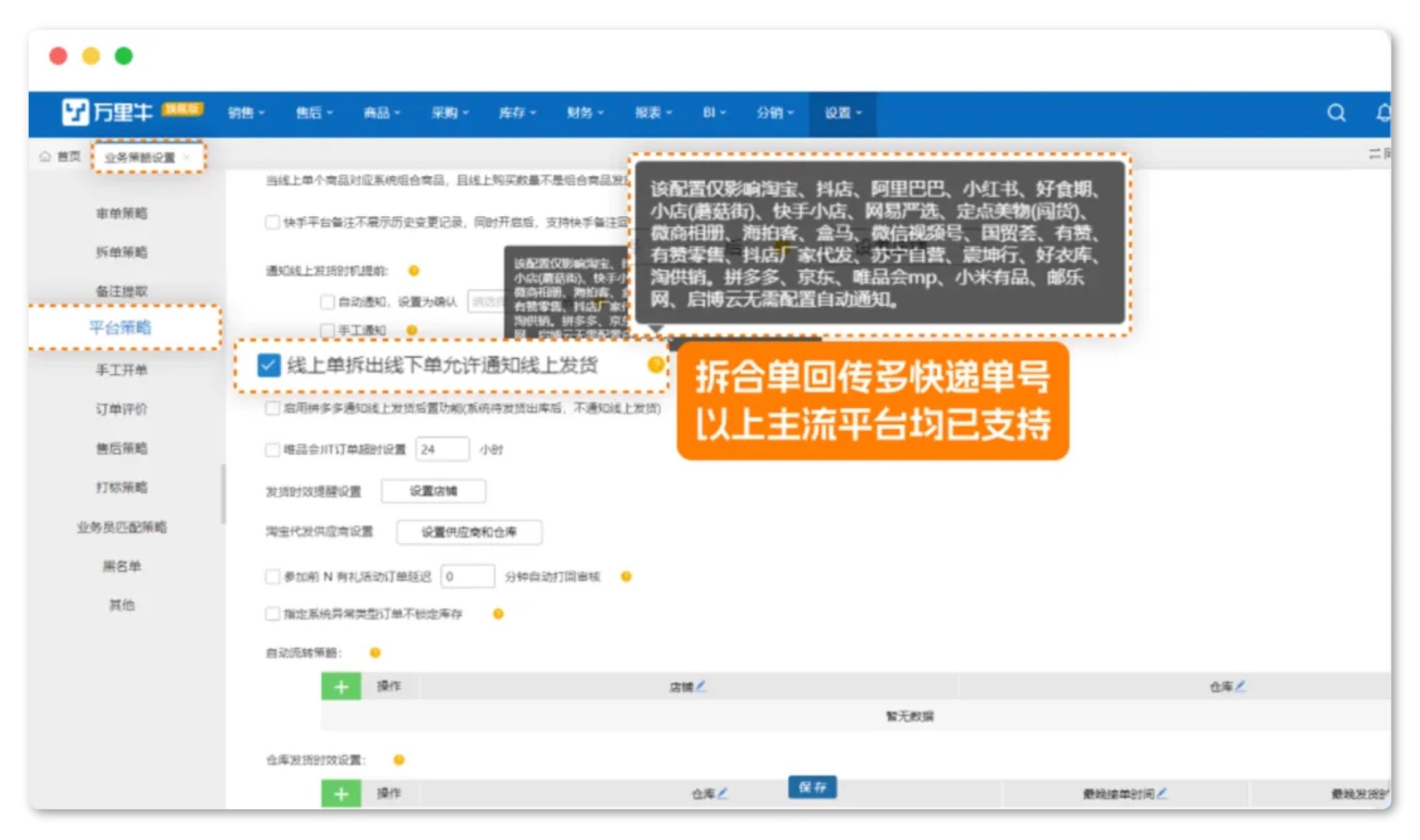Viewport: 1420px width, 840px height.
Task: Click the help icon next to 自动流转策略
Action: [x=375, y=653]
